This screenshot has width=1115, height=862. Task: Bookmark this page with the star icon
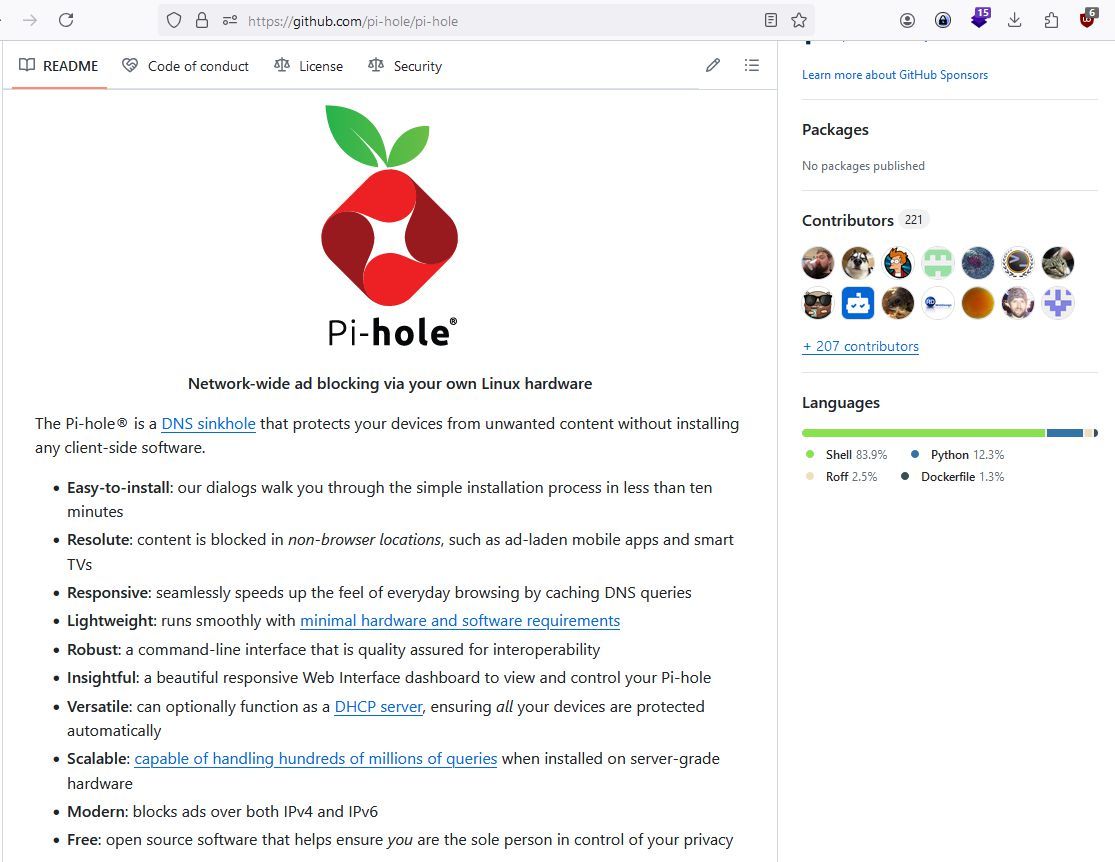[799, 20]
